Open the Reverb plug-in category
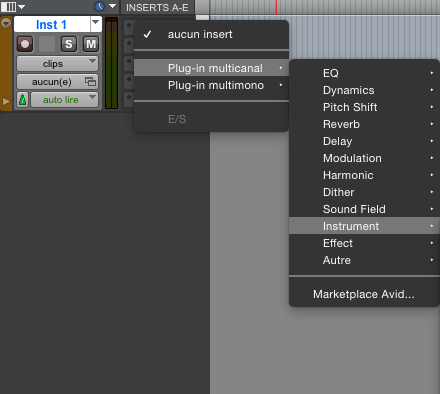Image resolution: width=440 pixels, height=394 pixels. [364, 124]
